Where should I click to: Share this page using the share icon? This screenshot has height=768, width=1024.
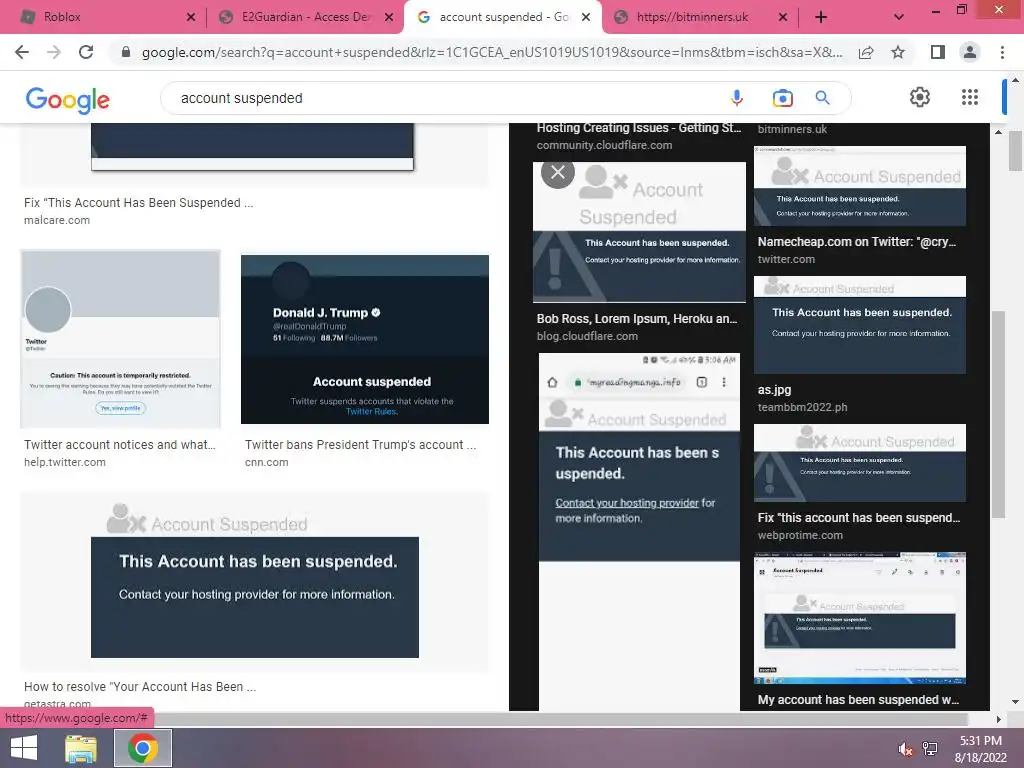pyautogui.click(x=866, y=52)
